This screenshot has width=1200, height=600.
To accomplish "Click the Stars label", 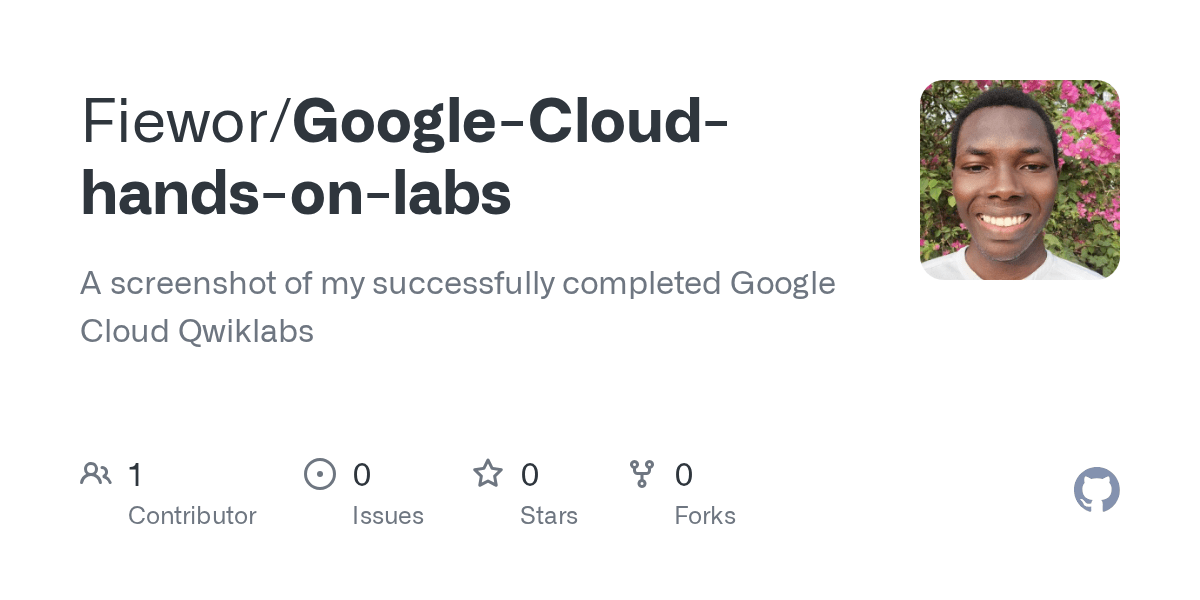I will coord(549,516).
